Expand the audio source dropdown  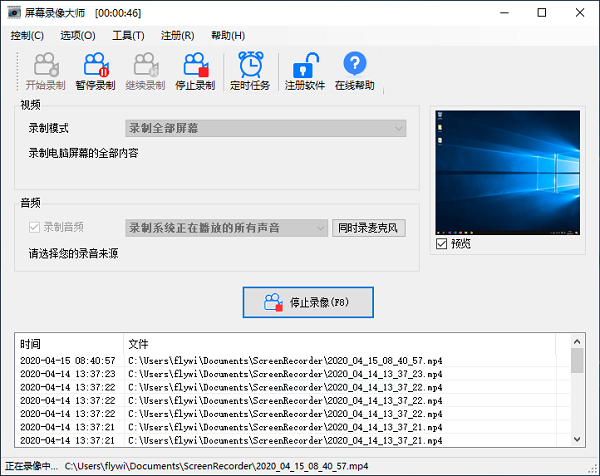tap(226, 228)
